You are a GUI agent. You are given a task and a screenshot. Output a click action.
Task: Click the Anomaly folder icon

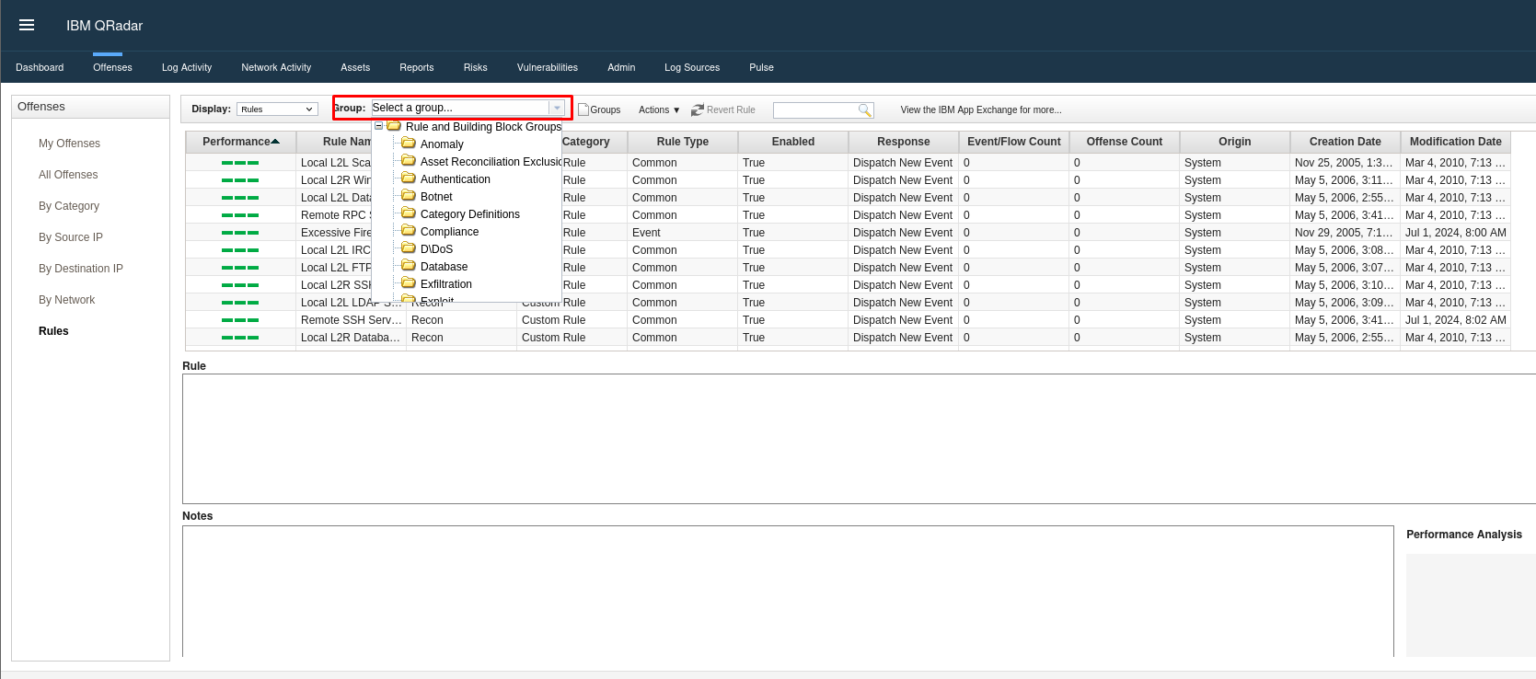[x=408, y=144]
